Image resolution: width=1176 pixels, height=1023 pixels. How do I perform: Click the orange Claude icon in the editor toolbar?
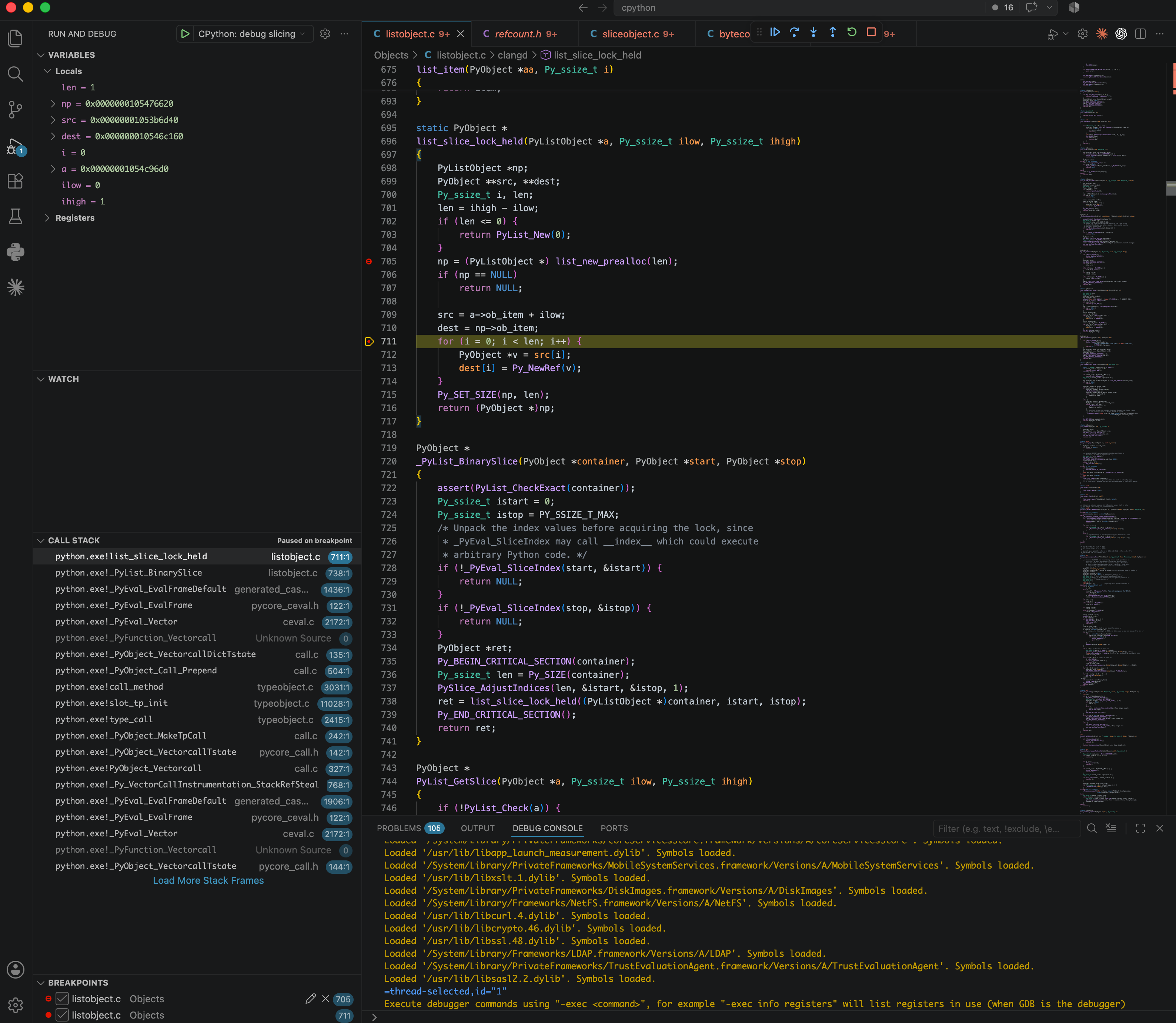tap(1102, 34)
